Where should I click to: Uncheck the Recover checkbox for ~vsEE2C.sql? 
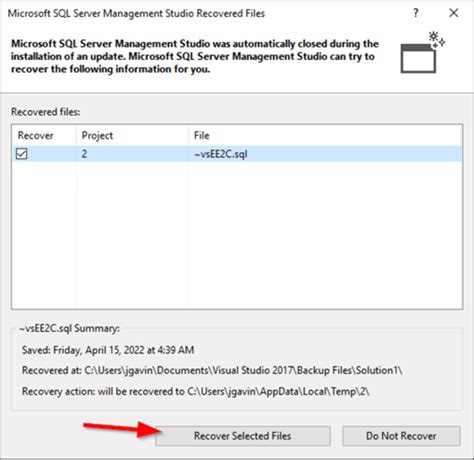click(x=22, y=154)
